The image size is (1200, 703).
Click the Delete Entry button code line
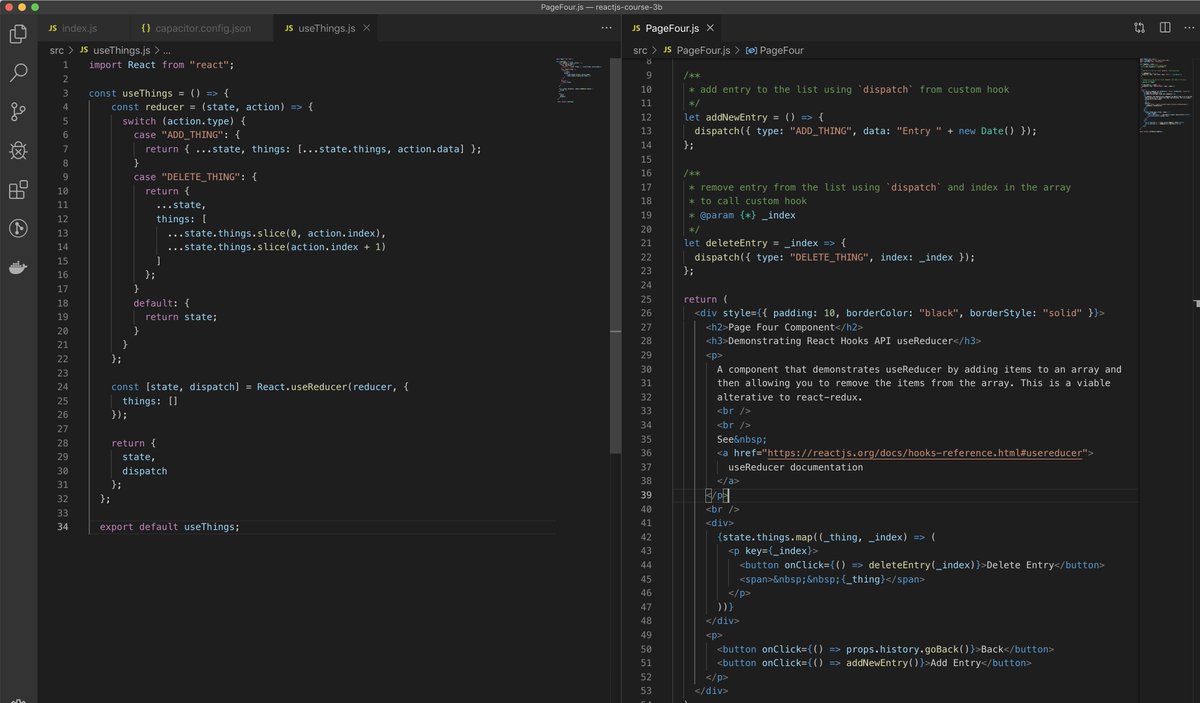coord(922,565)
